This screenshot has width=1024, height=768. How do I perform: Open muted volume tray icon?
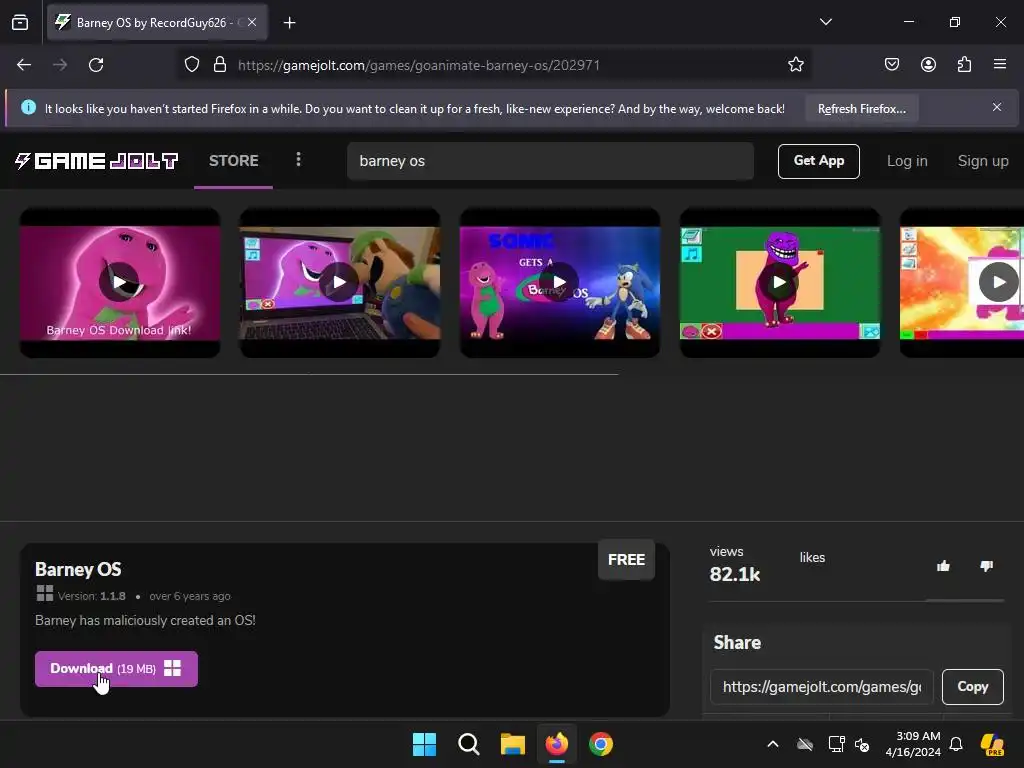pyautogui.click(x=862, y=744)
